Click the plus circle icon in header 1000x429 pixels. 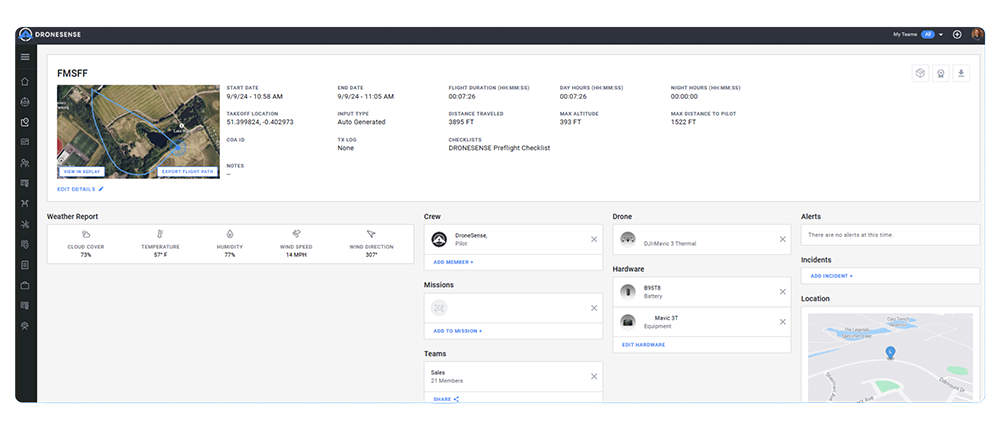[x=957, y=34]
